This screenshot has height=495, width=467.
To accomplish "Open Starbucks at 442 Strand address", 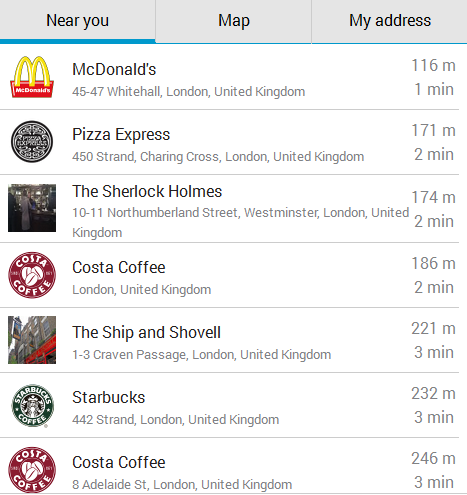I will (176, 420).
